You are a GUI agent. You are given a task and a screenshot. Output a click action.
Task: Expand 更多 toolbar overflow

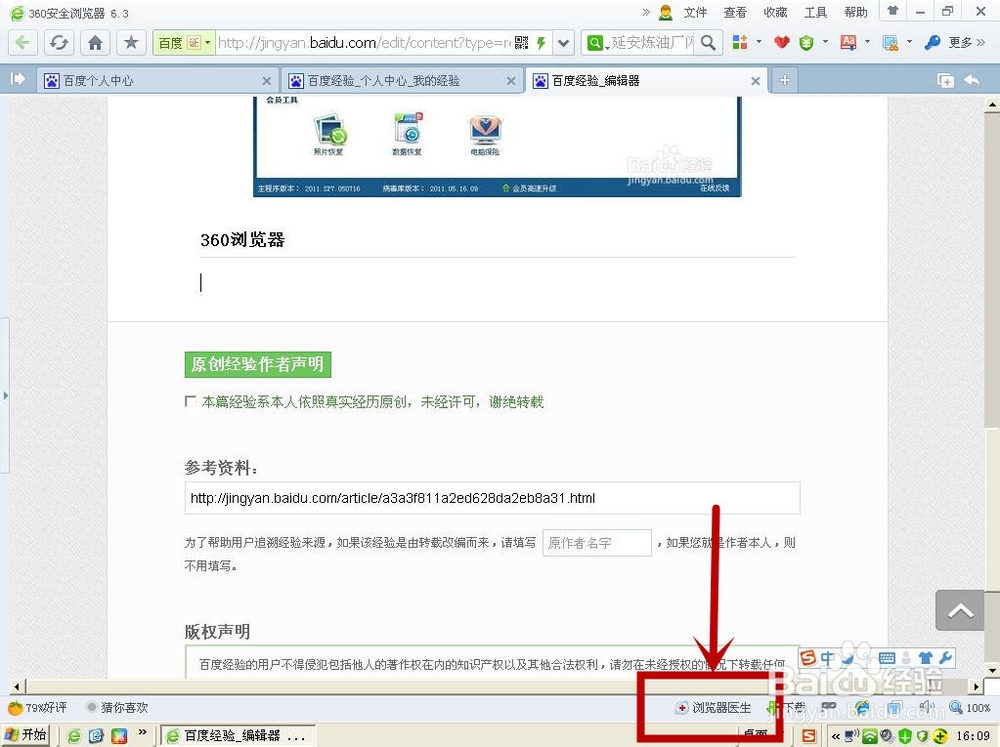967,43
